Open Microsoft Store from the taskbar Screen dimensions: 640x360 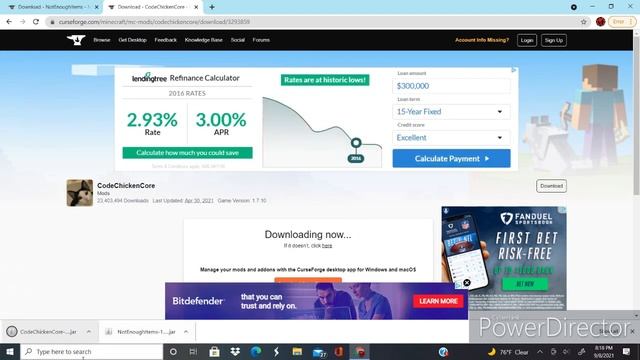pyautogui.click(x=214, y=352)
